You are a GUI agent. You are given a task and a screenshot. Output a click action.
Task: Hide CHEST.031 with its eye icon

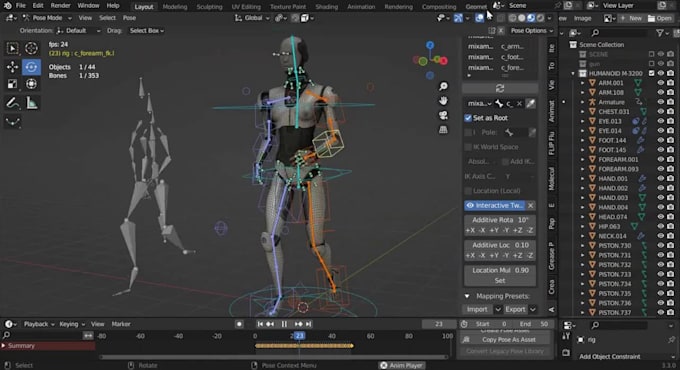660,111
